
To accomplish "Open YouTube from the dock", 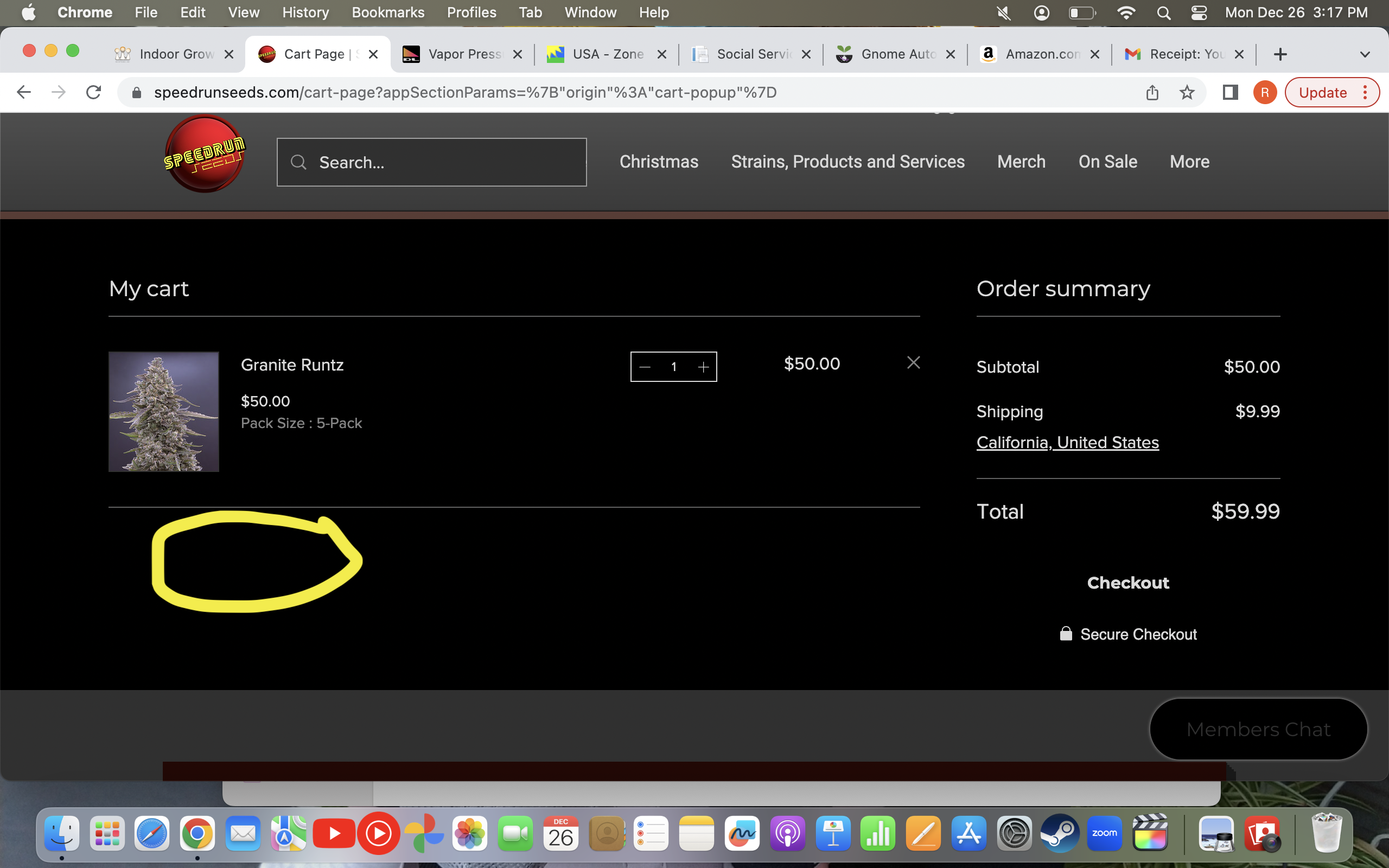I will point(334,834).
